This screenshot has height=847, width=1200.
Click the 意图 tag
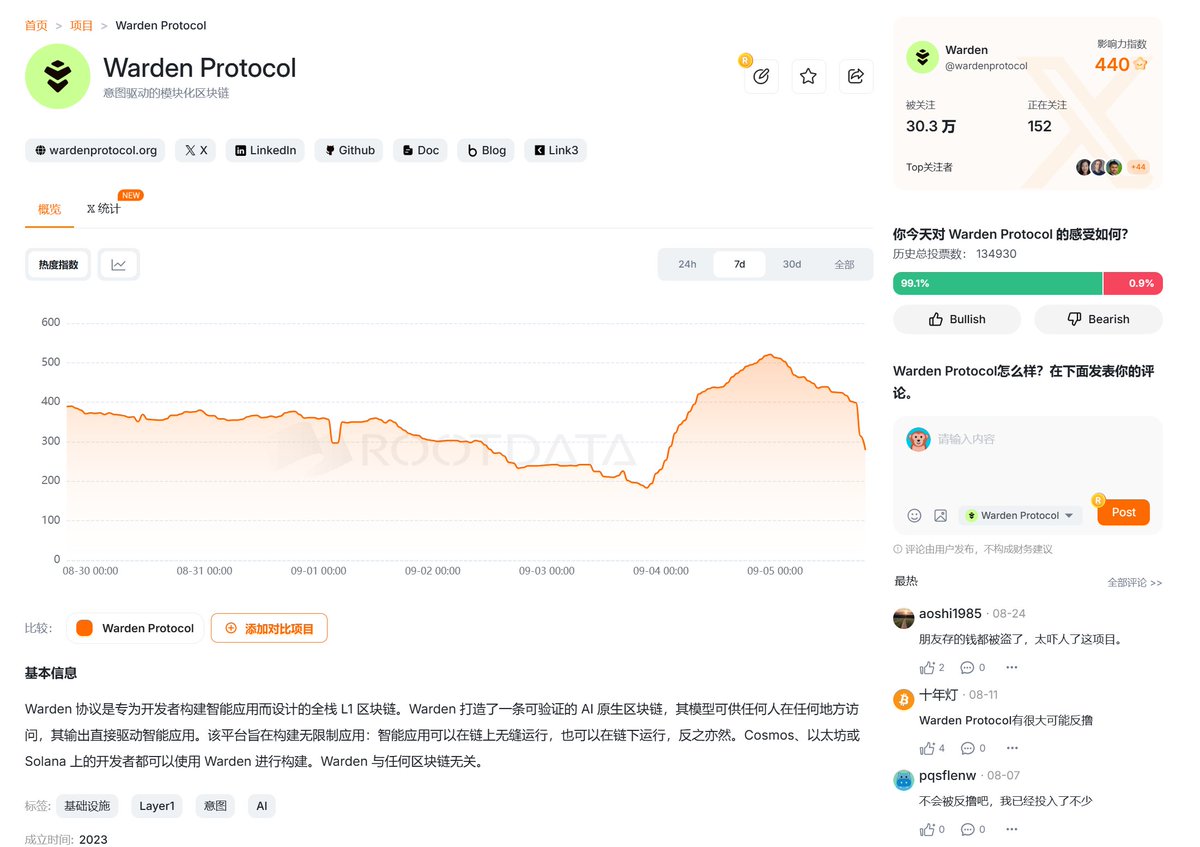(x=216, y=806)
